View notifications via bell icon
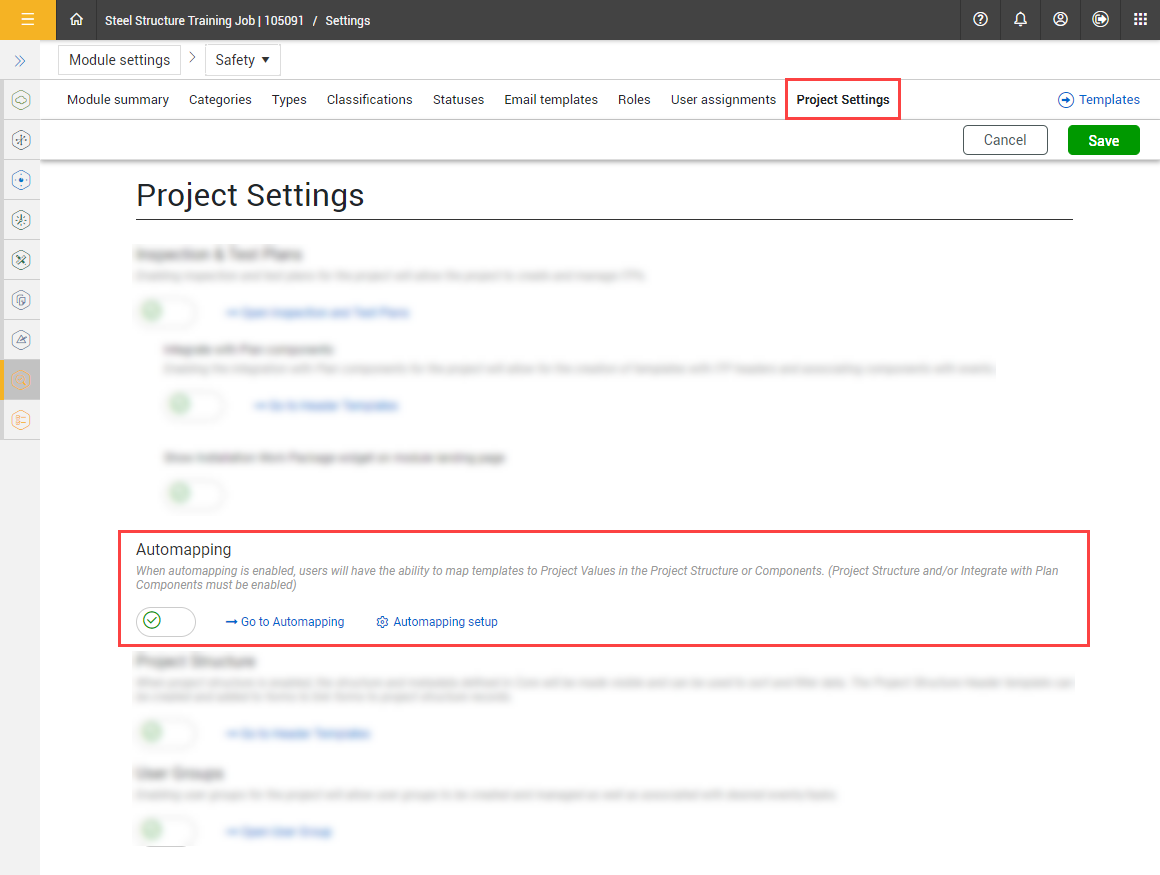This screenshot has width=1160, height=875. pos(1020,20)
